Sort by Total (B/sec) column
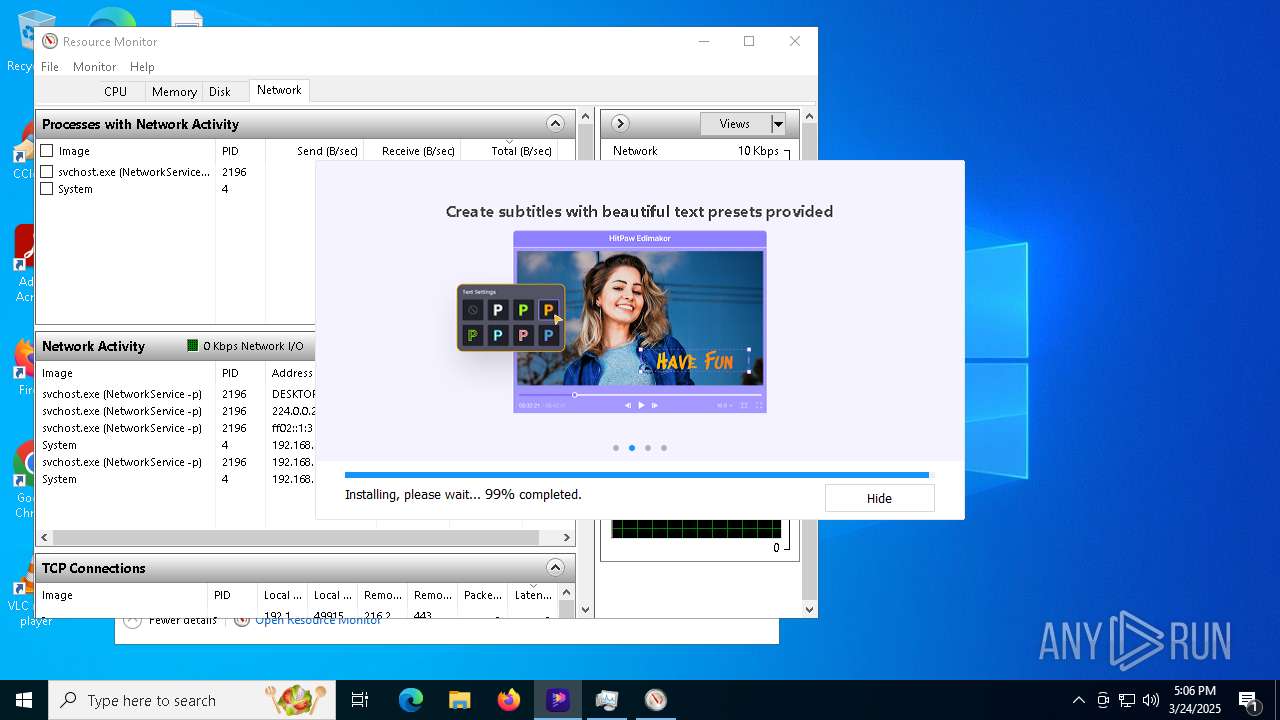This screenshot has height=720, width=1280. click(509, 151)
